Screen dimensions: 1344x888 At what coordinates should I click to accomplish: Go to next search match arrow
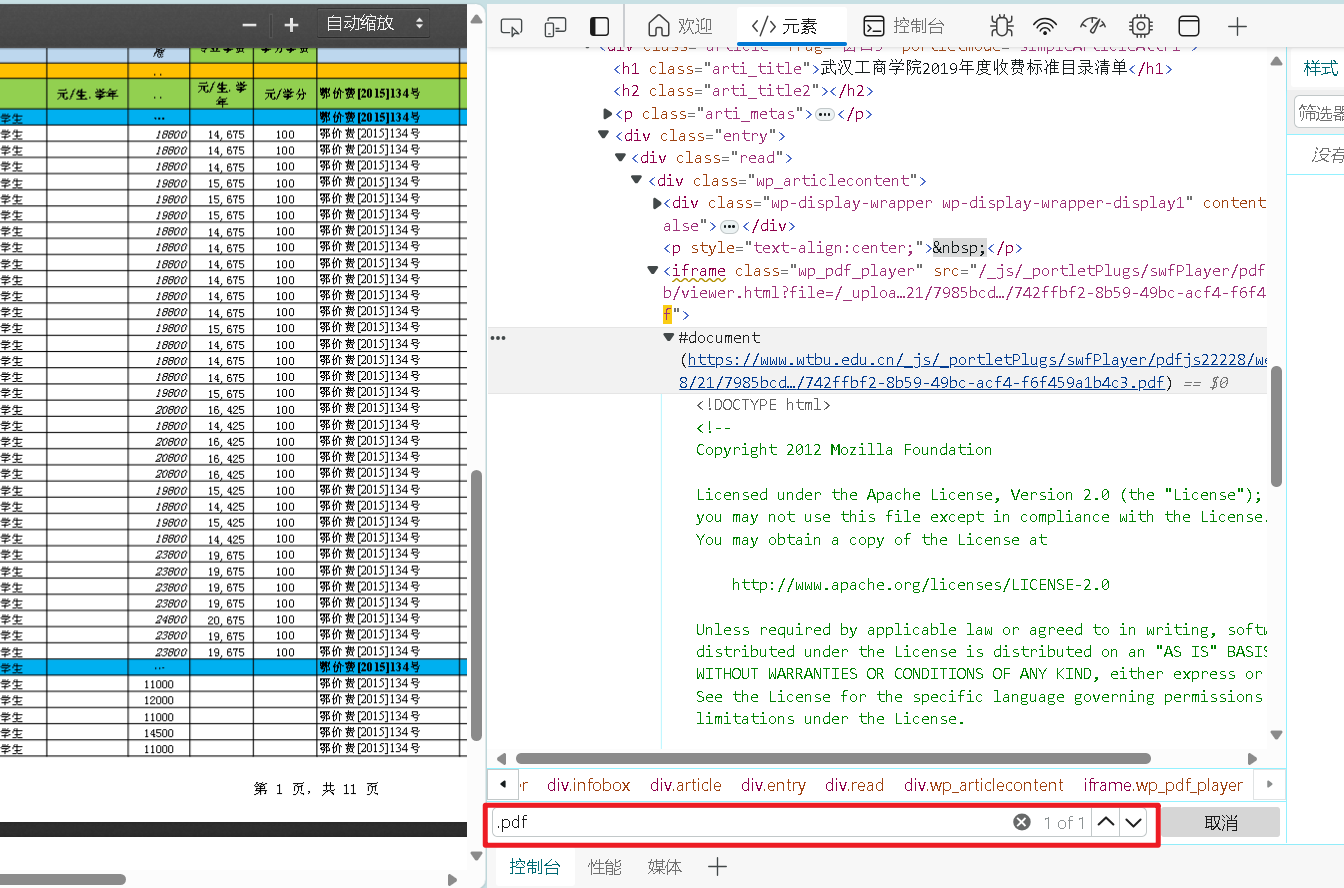pos(1132,822)
